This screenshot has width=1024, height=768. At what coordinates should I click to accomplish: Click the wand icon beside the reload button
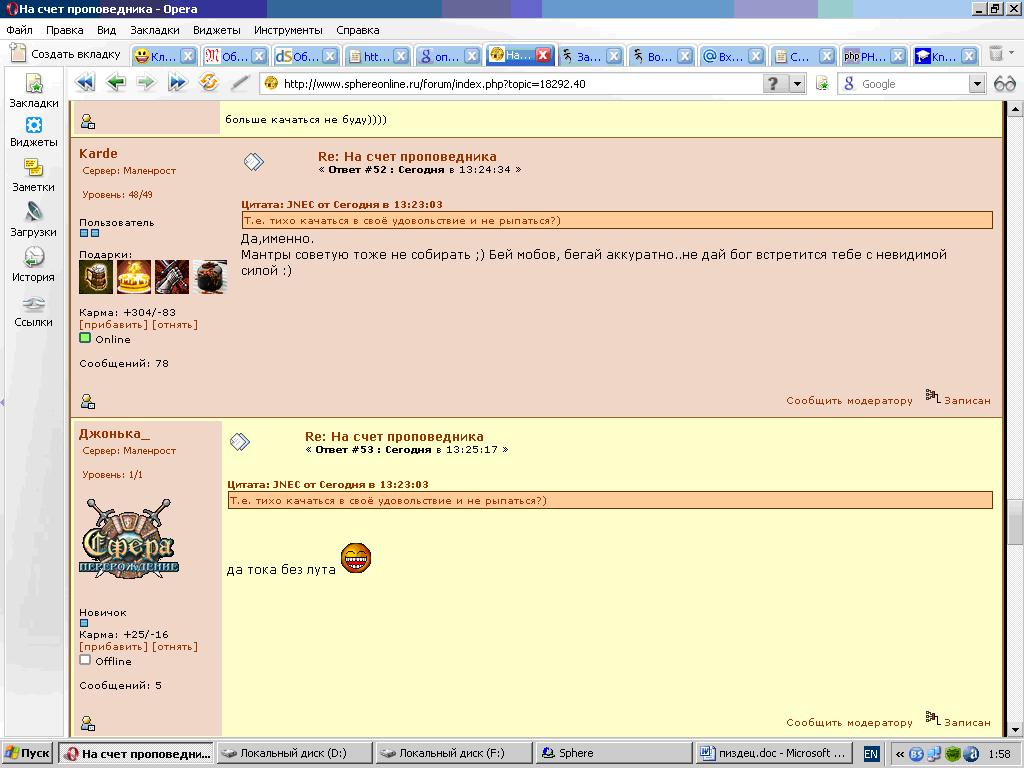point(240,83)
